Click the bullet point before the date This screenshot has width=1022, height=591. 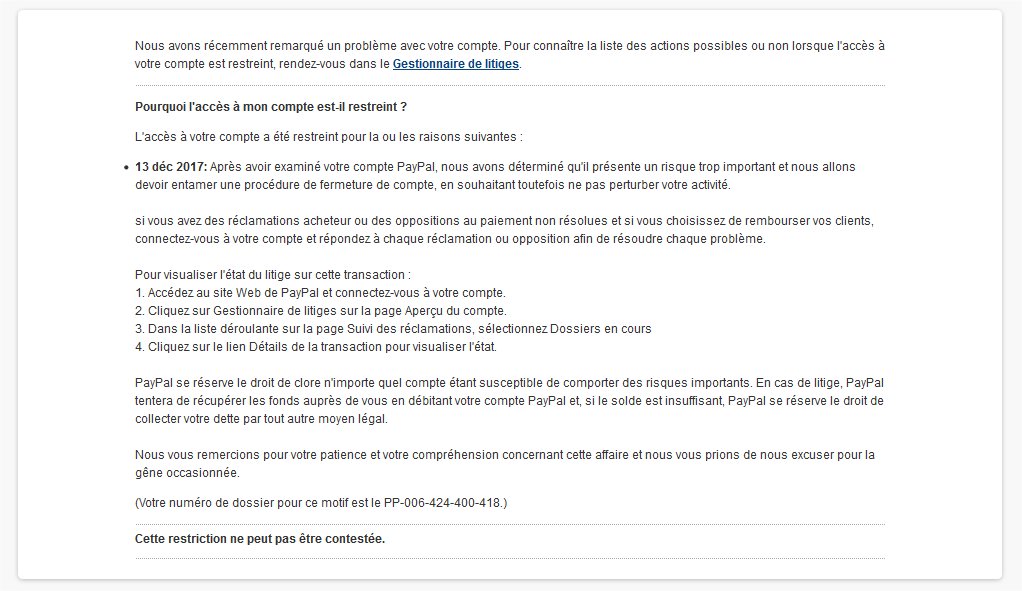click(x=125, y=168)
